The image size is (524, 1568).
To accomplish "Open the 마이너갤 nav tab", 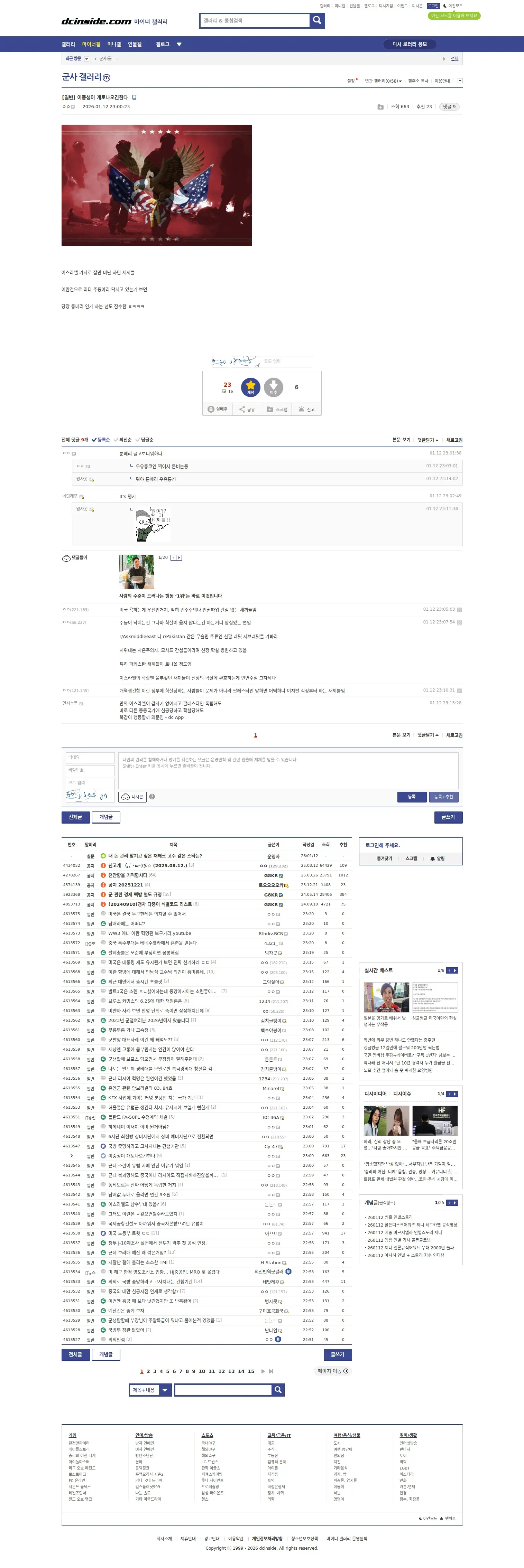I will [x=91, y=45].
